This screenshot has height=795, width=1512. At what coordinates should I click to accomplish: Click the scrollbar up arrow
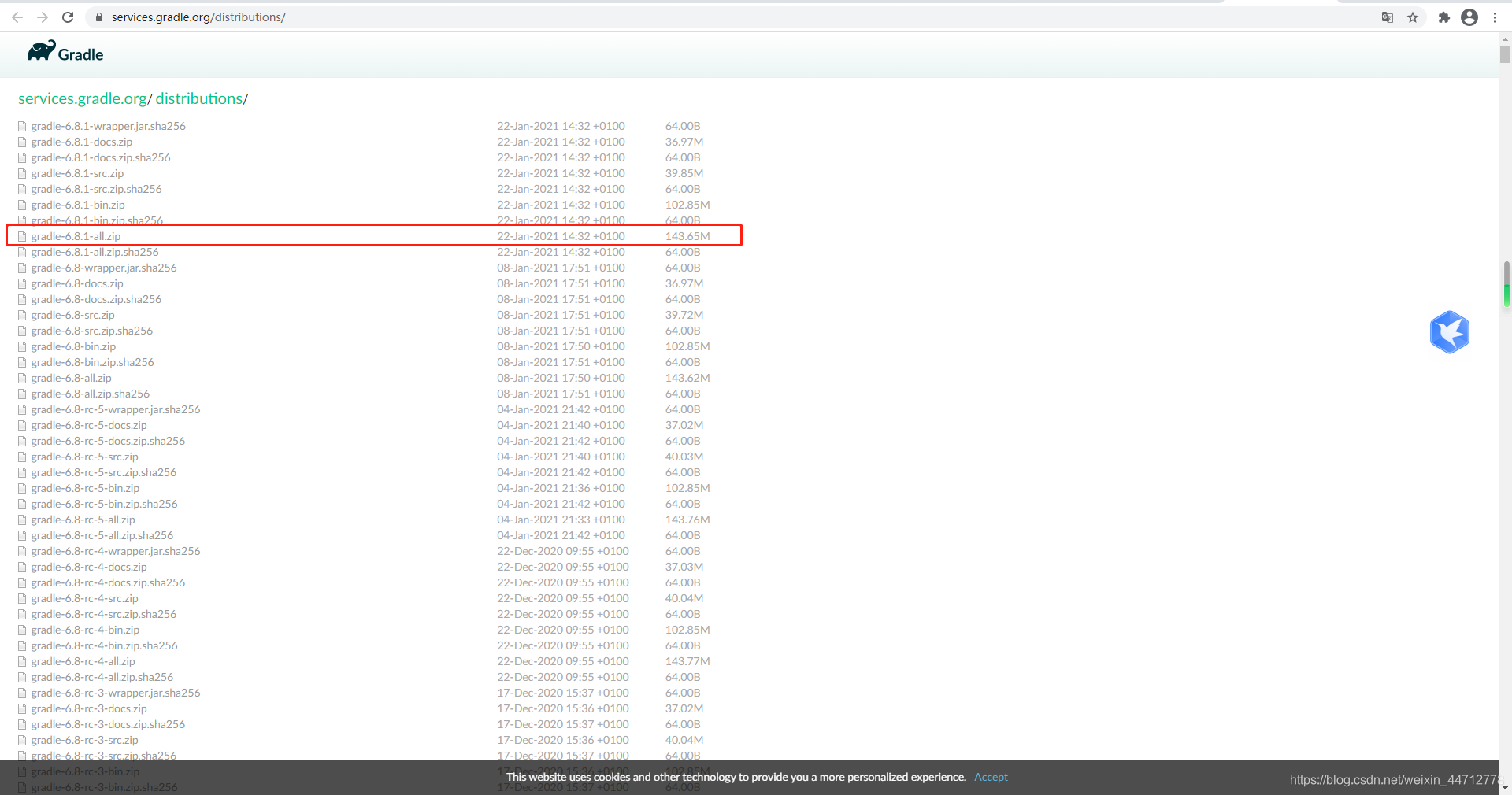[1506, 39]
